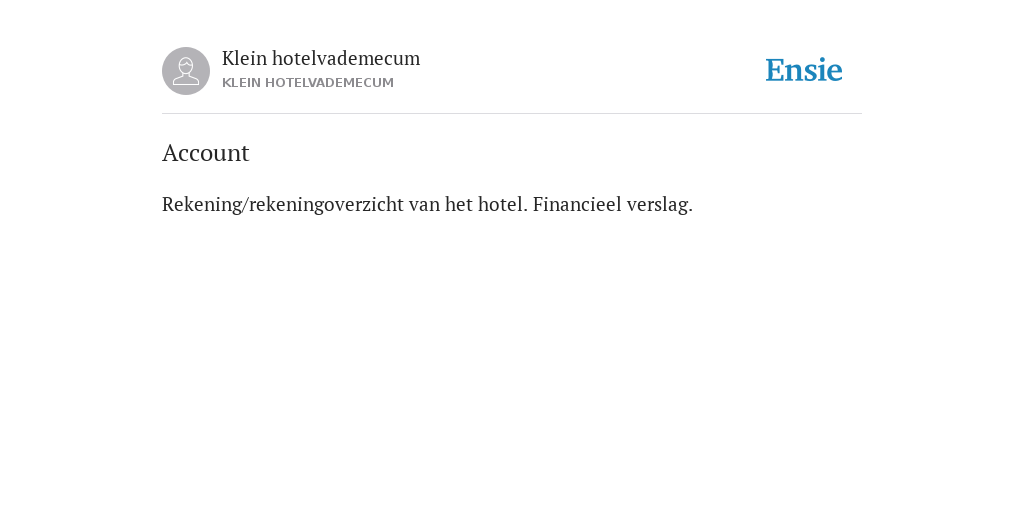Click the uppercase word HOTELVADEMECUM in the subtitle
The image size is (1024, 512).
pyautogui.click(x=329, y=83)
